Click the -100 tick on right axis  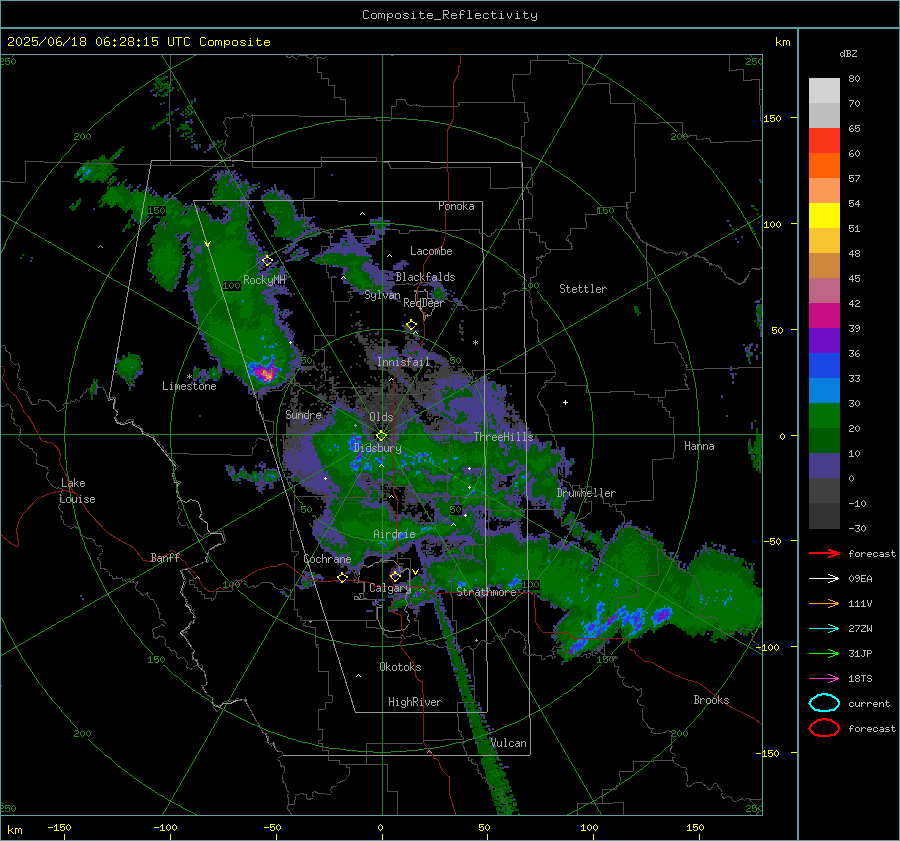click(x=767, y=647)
